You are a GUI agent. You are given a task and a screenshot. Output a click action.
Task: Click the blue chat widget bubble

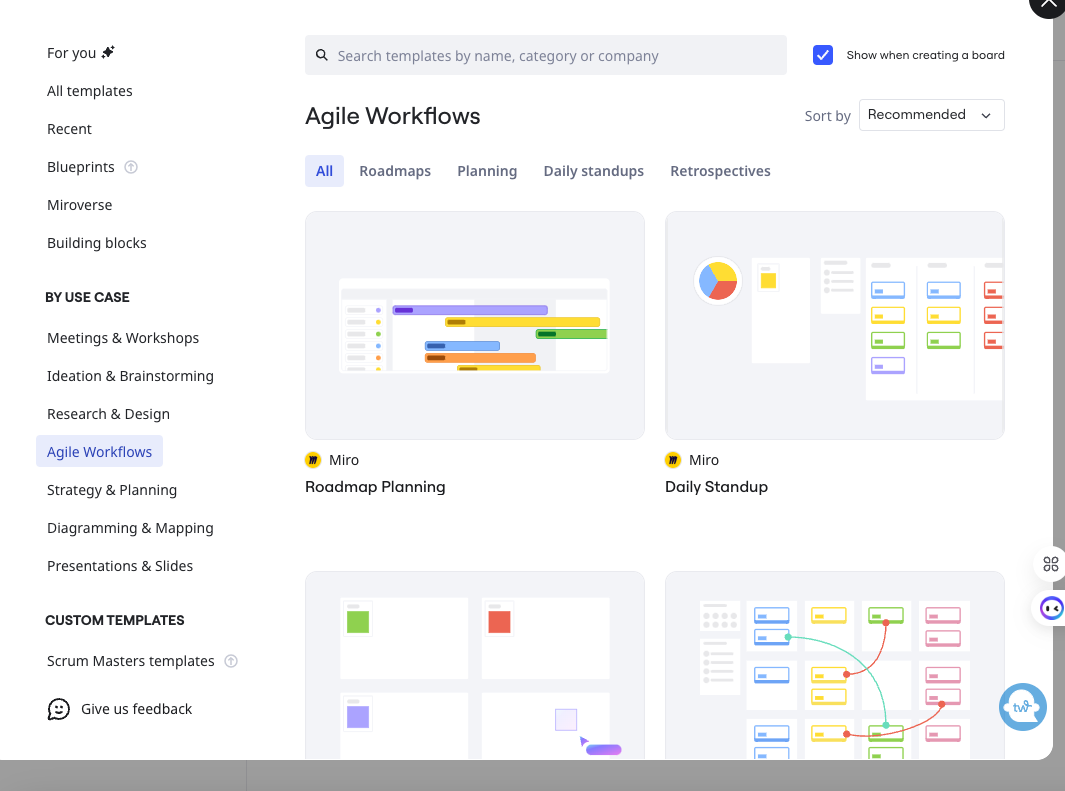(1022, 707)
